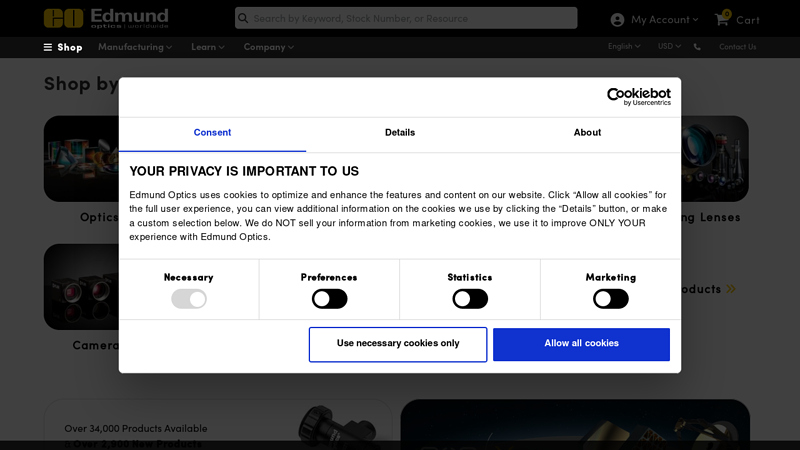Open the shopping cart icon
This screenshot has height=450, width=800.
[x=722, y=19]
